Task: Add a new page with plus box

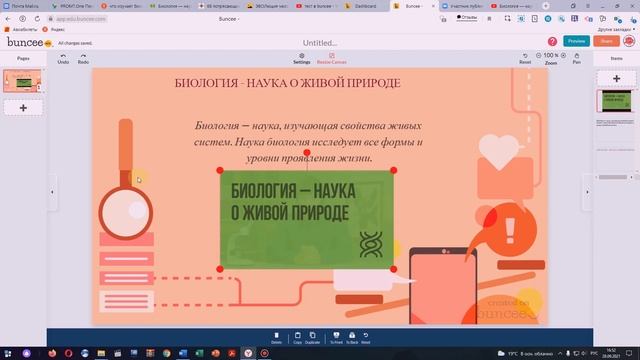Action: 23,108
